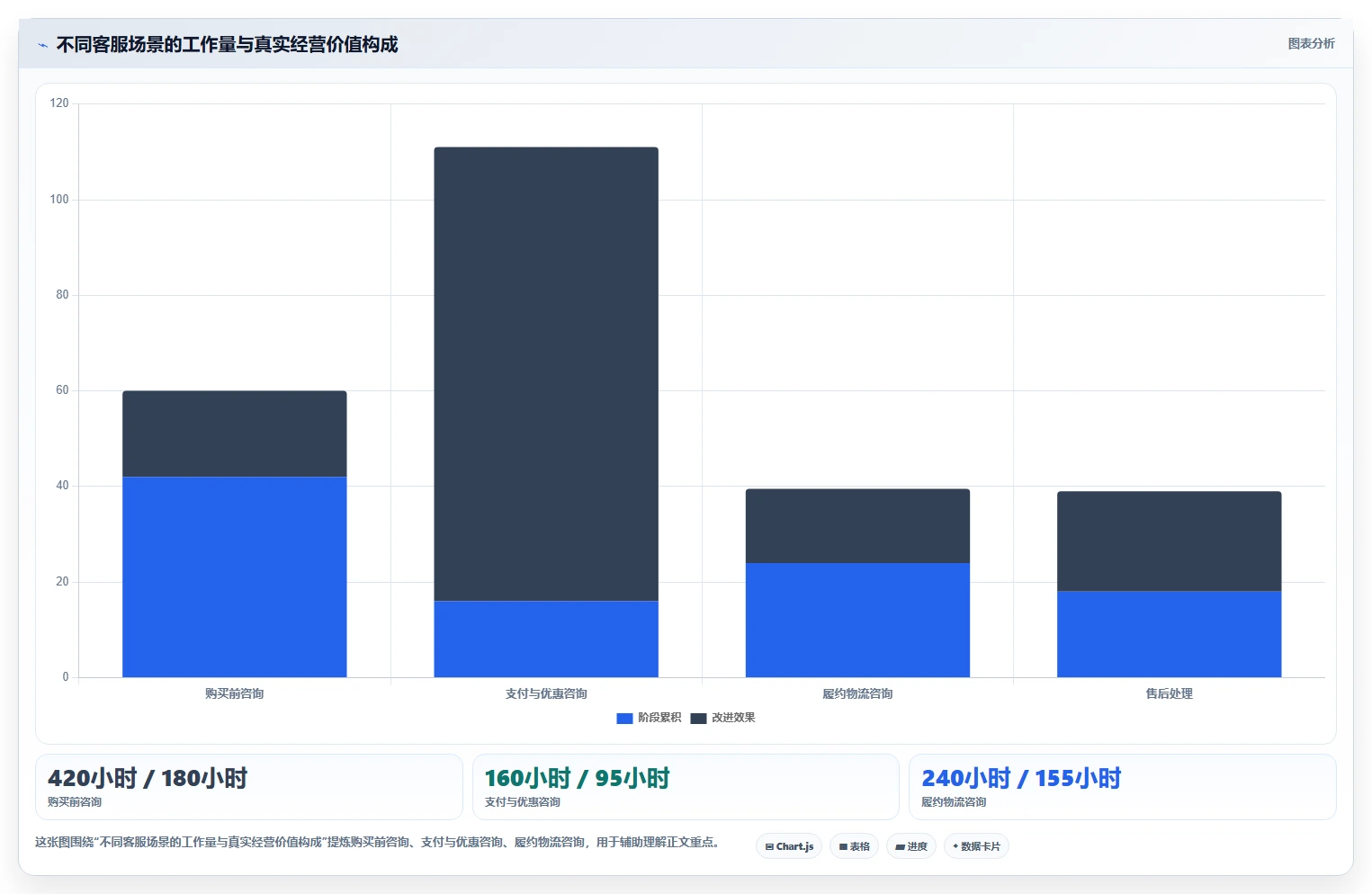Click the small blue icon beside the title
The height and width of the screenshot is (894, 1372).
coord(42,45)
